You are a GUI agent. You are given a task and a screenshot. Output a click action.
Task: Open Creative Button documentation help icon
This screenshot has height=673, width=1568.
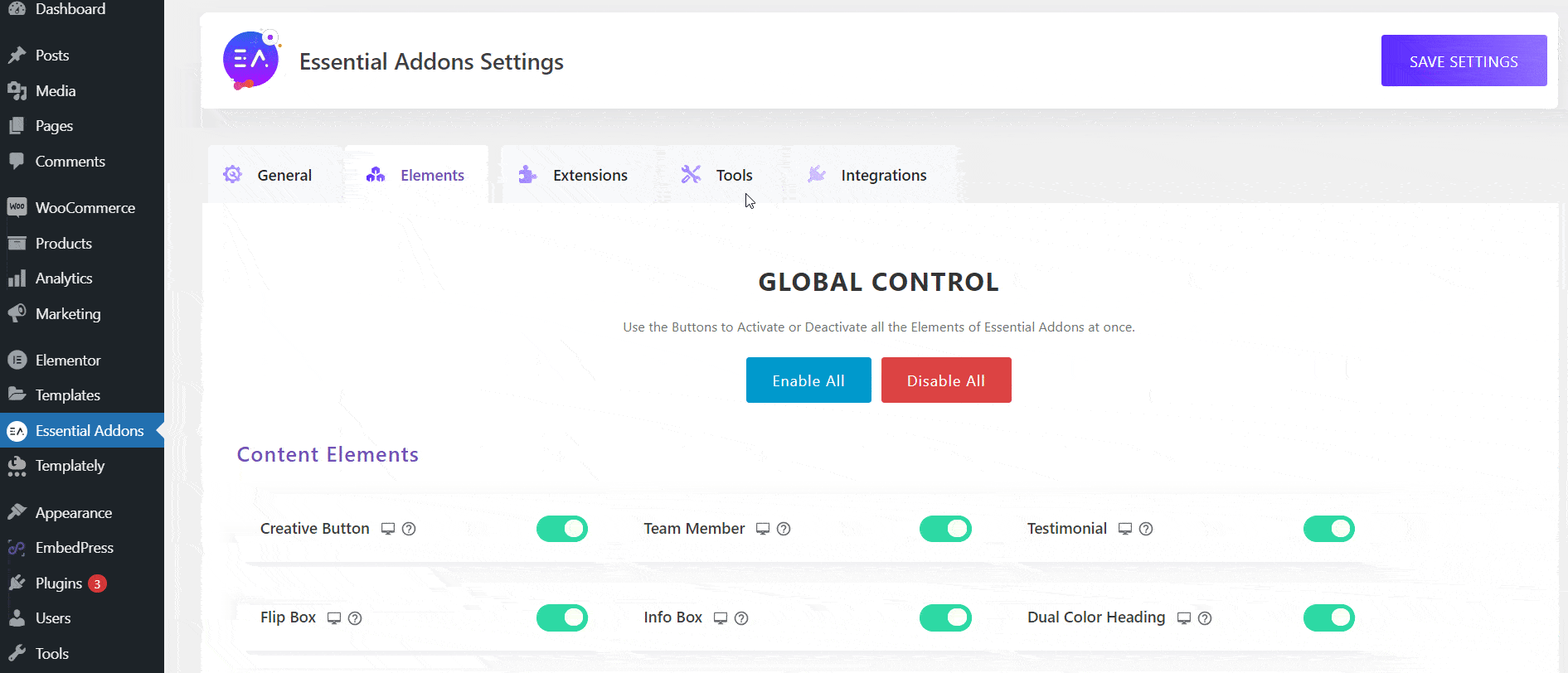[409, 529]
